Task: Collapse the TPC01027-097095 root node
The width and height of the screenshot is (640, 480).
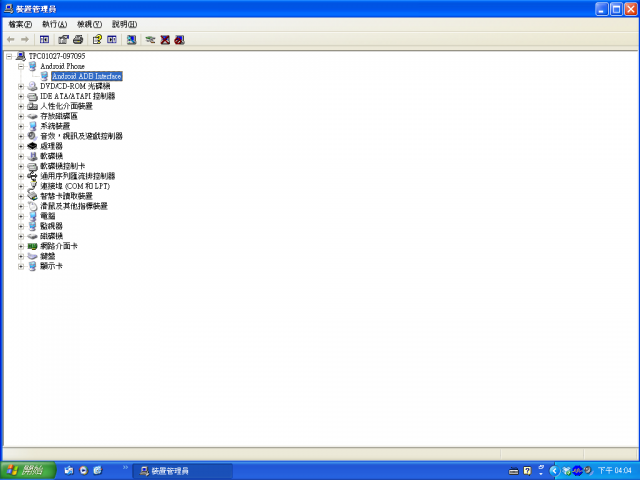Action: tap(9, 56)
